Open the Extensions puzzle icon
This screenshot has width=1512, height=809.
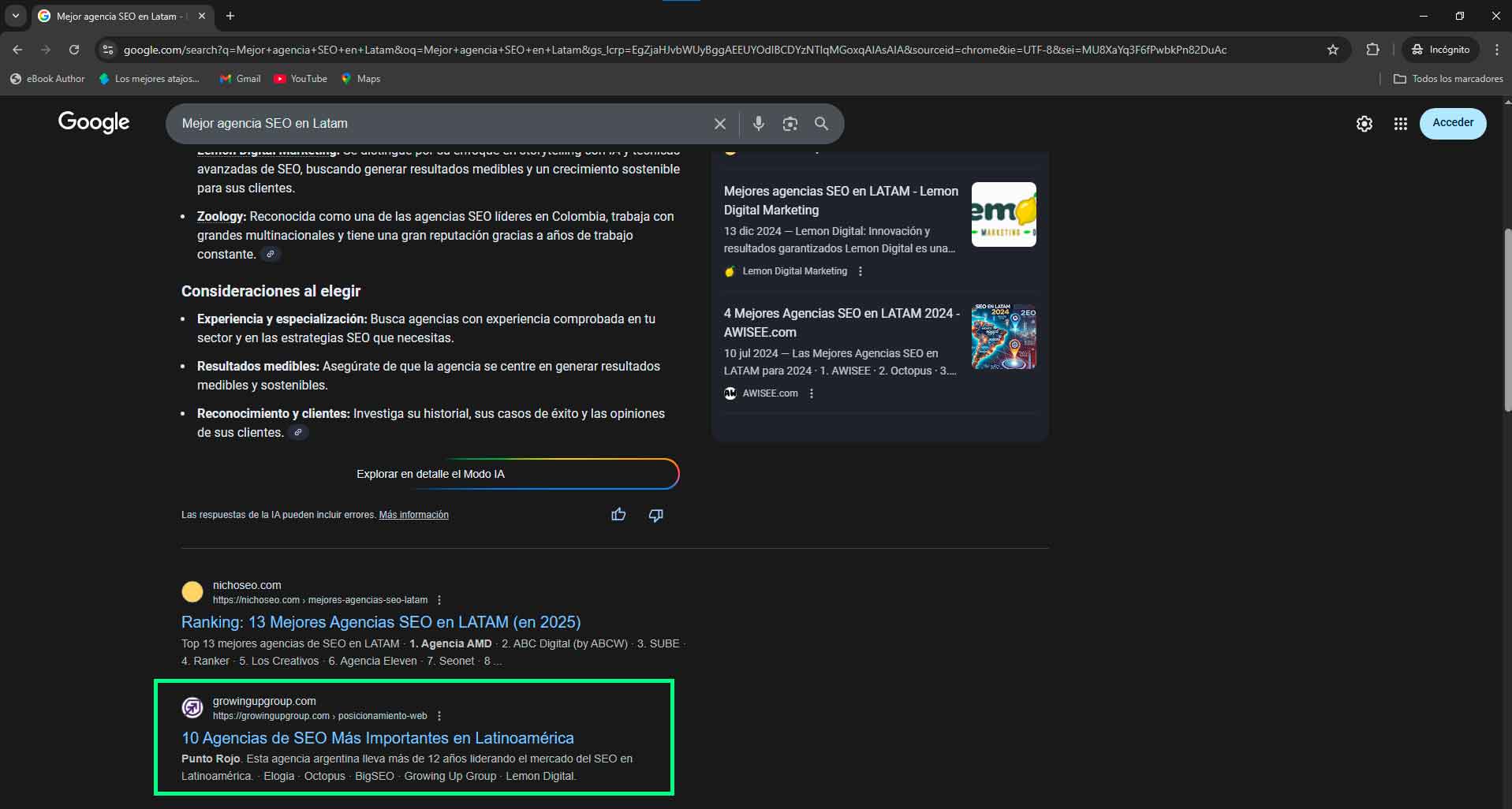coord(1373,50)
